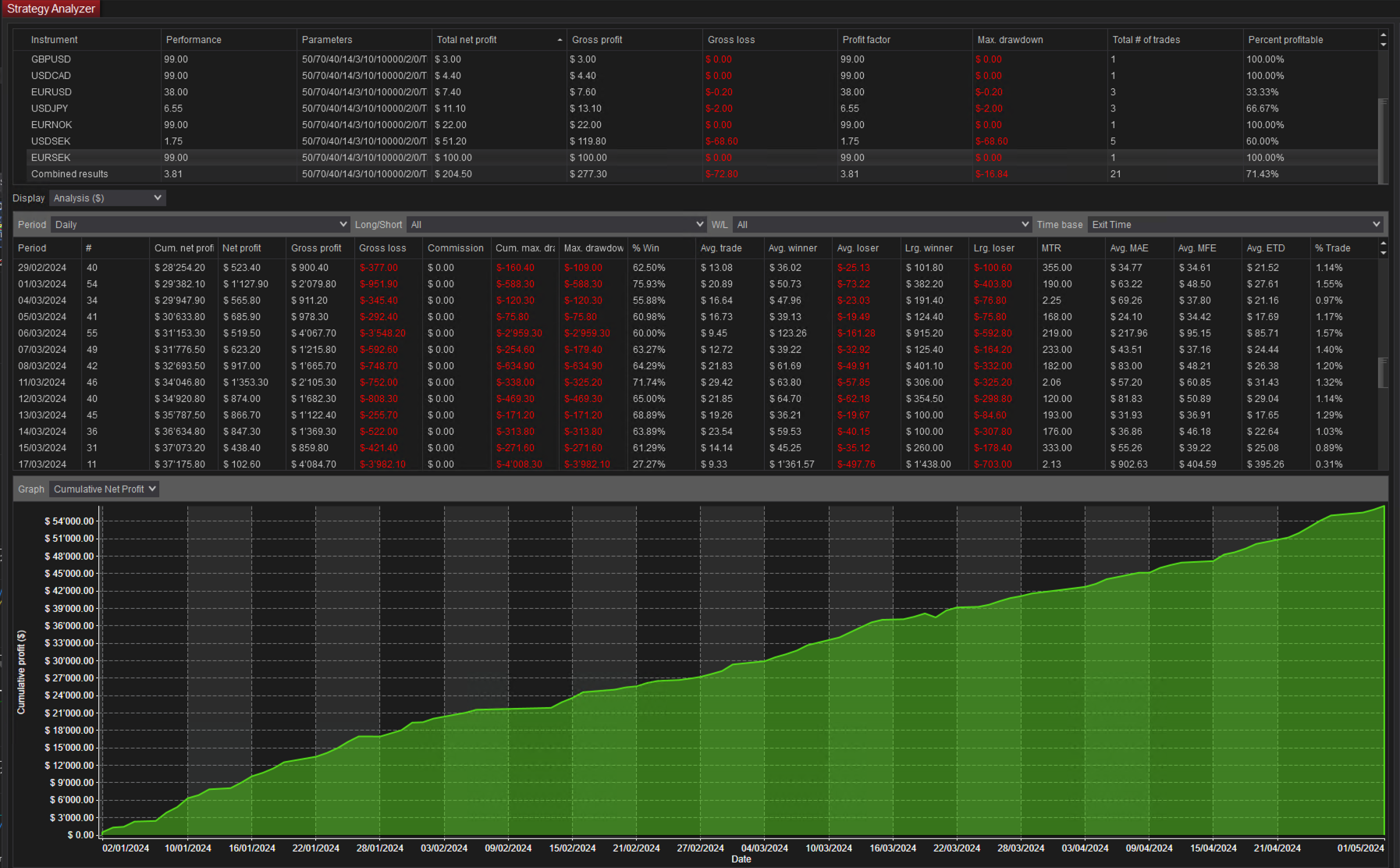The height and width of the screenshot is (868, 1400).
Task: Open the Time base Exit Time dropdown
Action: (1235, 225)
